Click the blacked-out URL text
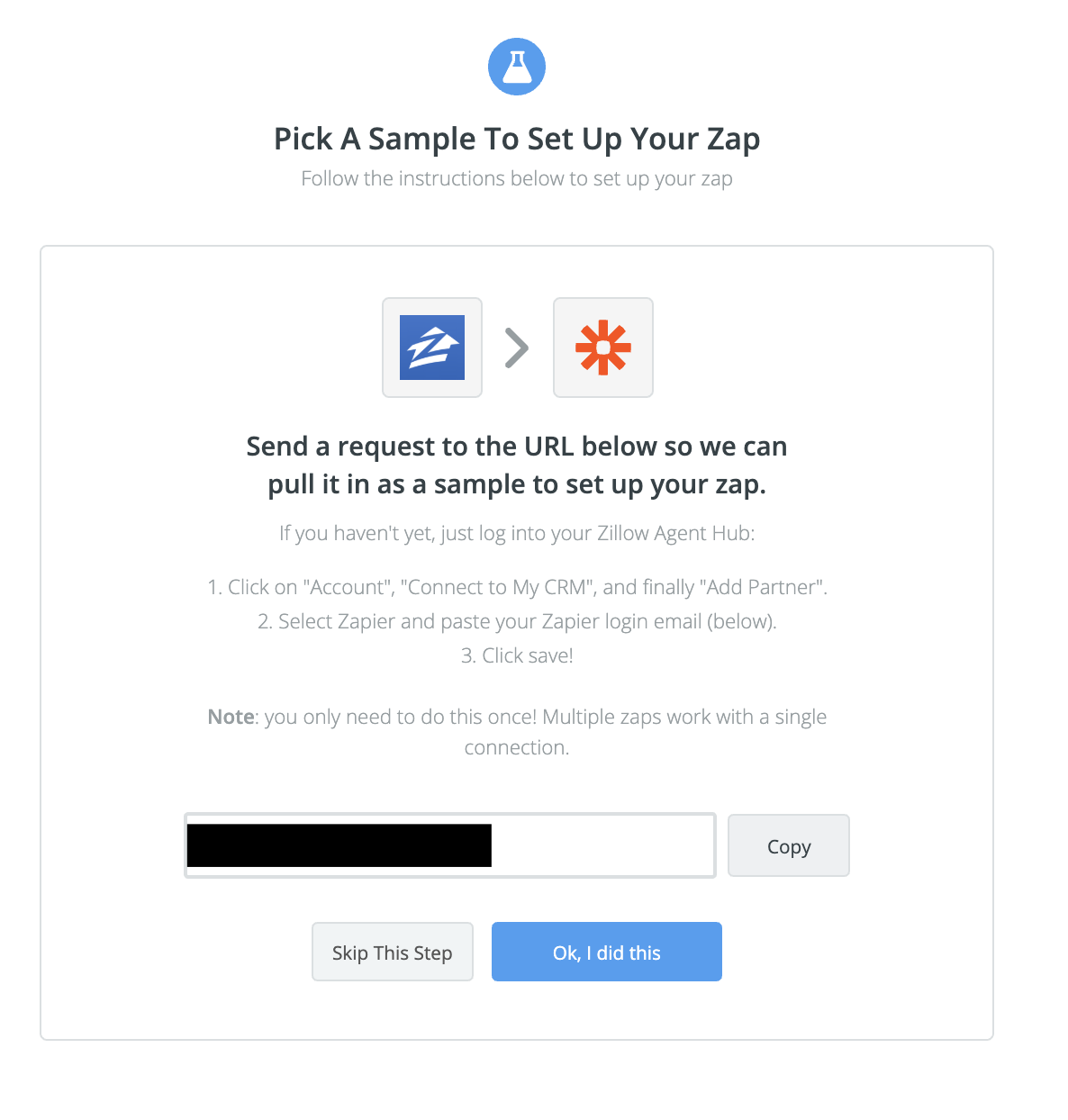 (x=339, y=845)
